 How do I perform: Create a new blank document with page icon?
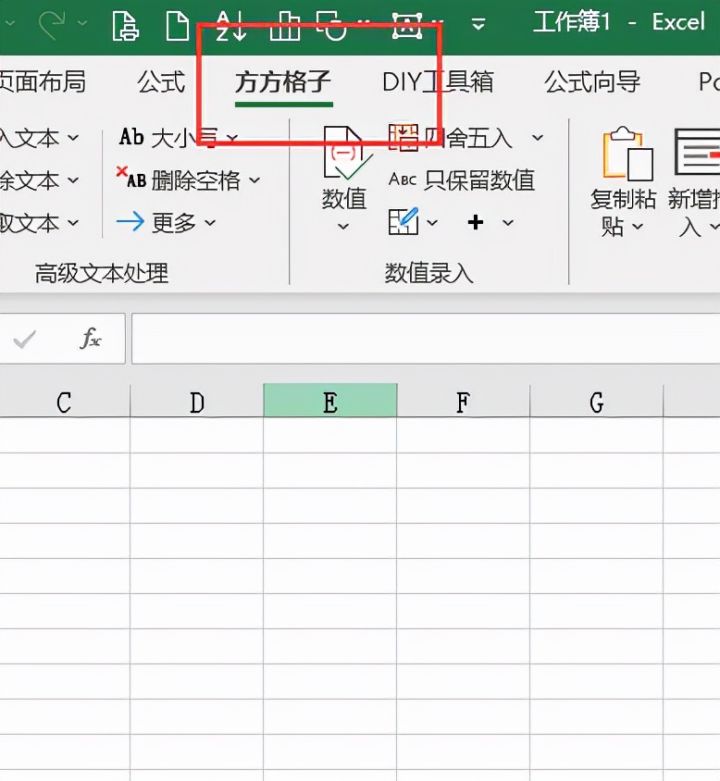[x=177, y=26]
